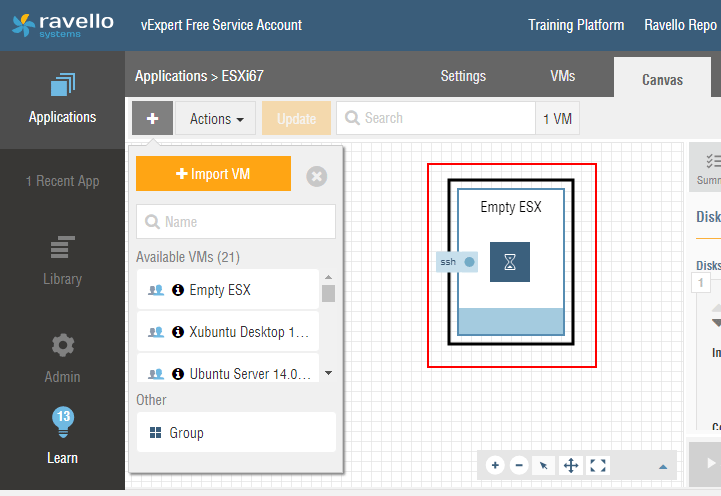Click the add VM plus button

[x=152, y=118]
